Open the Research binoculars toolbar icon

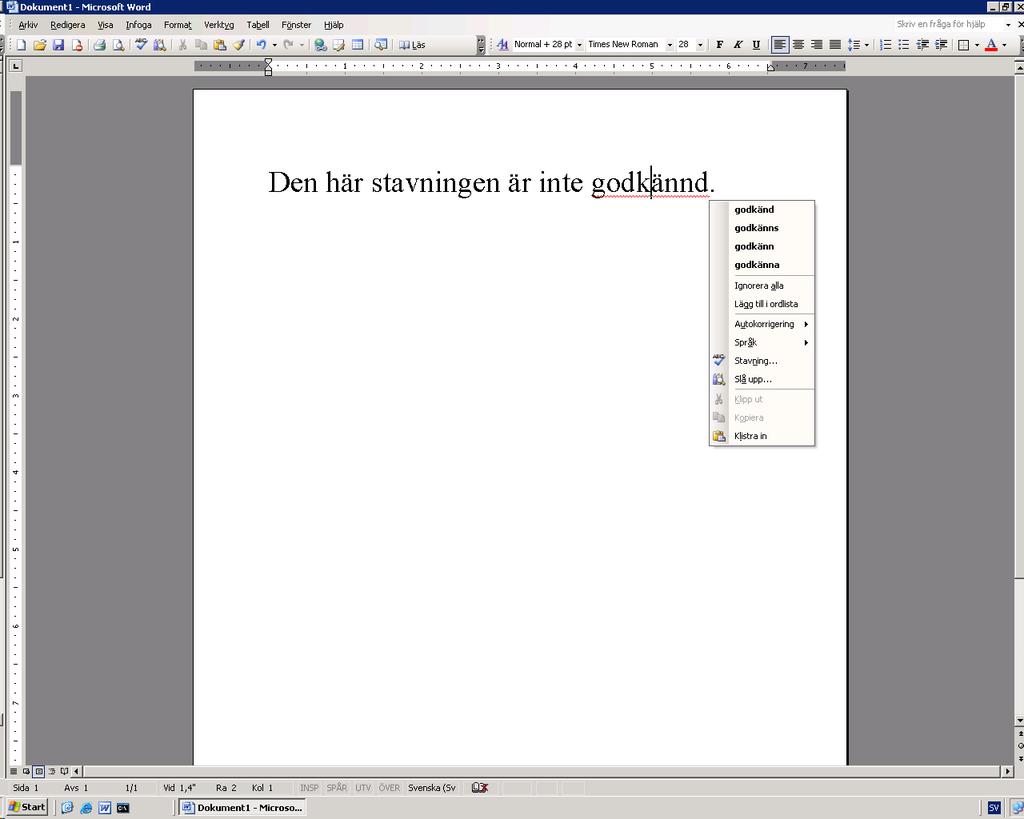point(159,45)
